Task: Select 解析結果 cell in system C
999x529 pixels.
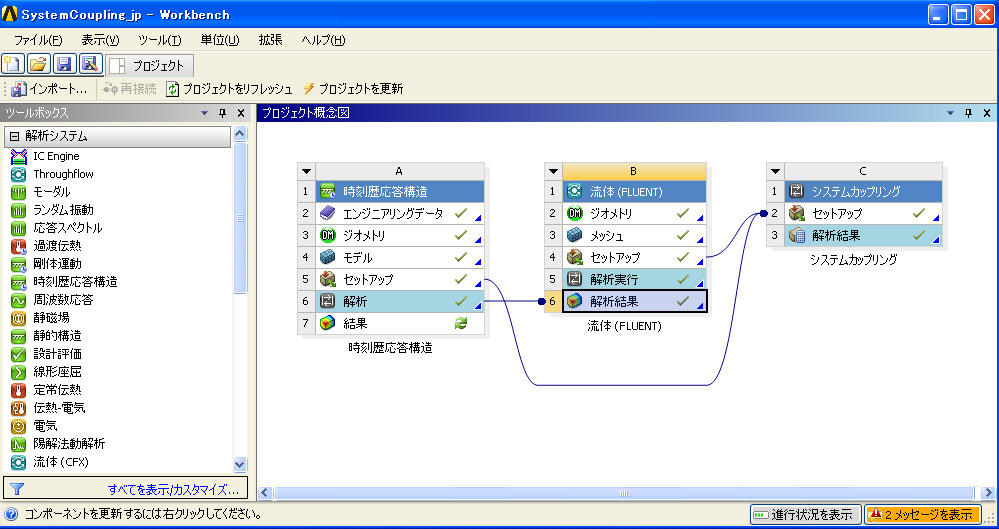Action: point(863,235)
